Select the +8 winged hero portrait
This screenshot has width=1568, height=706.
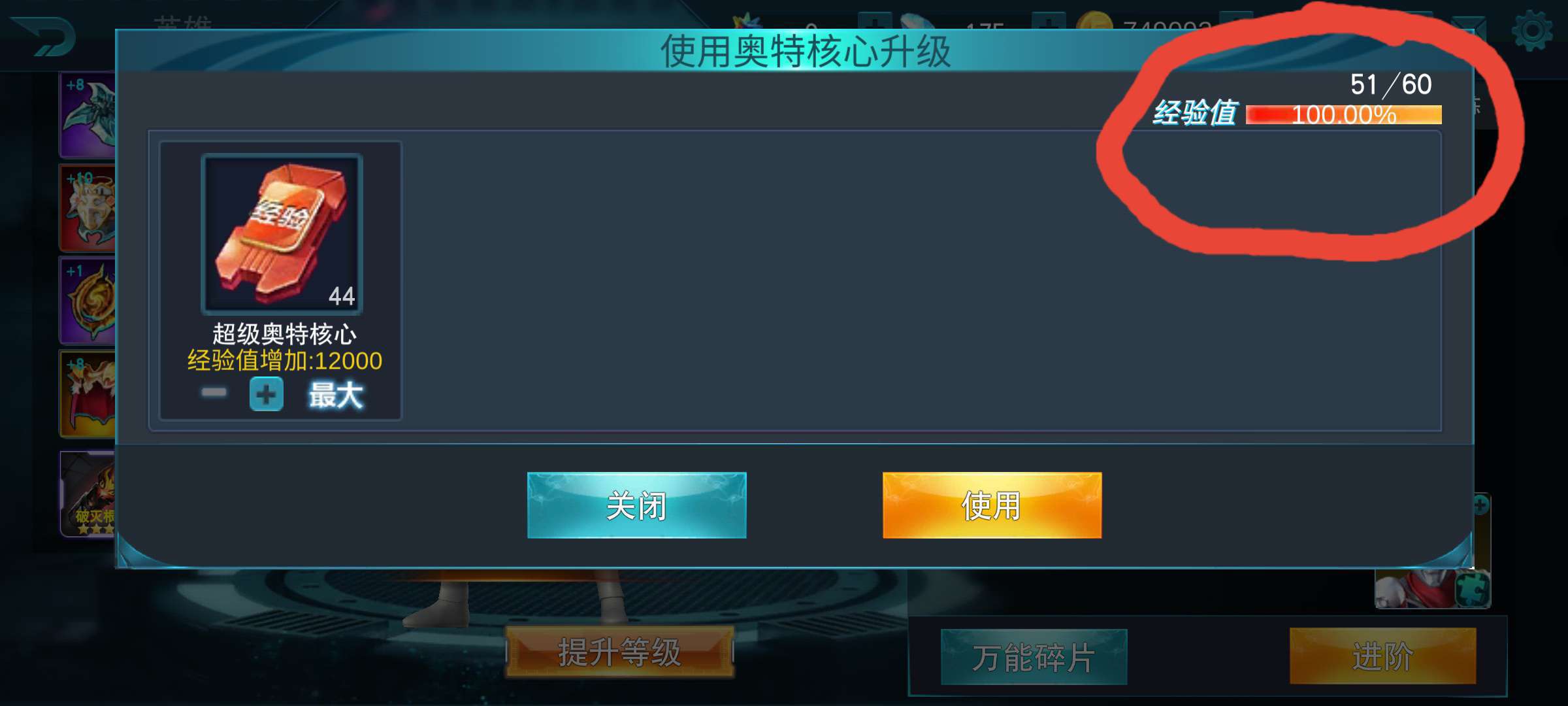(88, 115)
